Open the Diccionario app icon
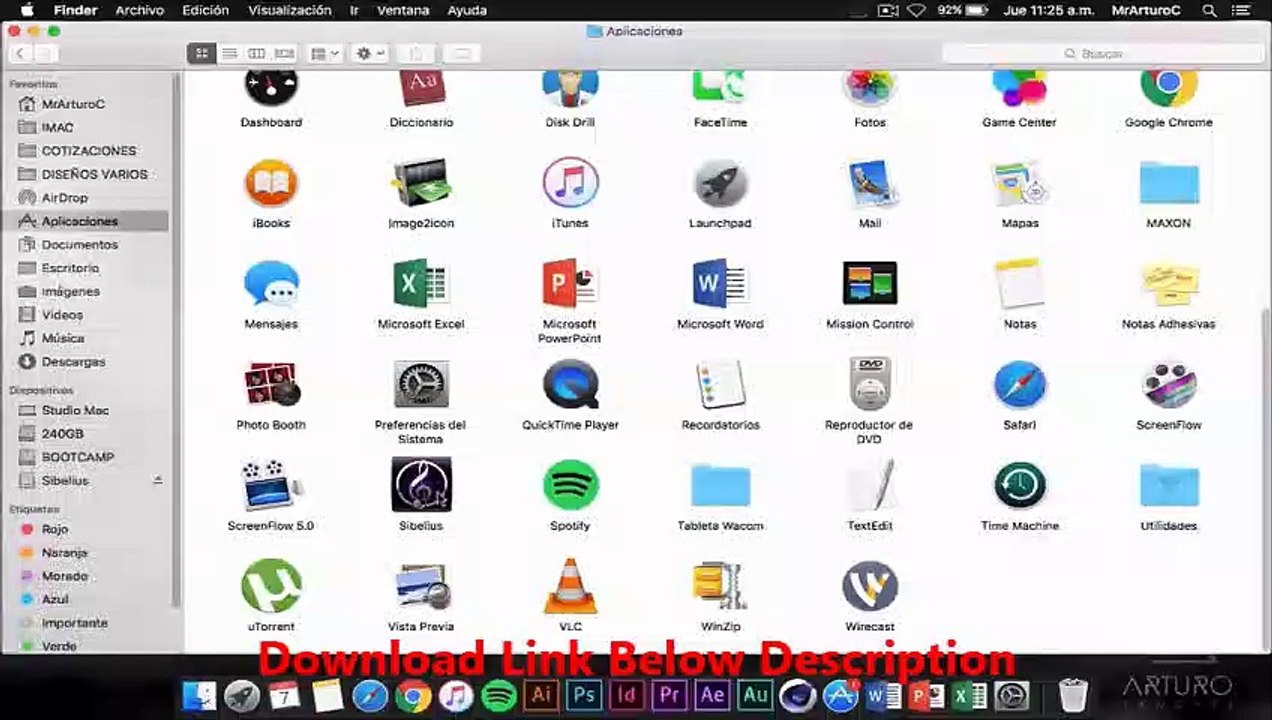The image size is (1272, 720). pos(421,87)
